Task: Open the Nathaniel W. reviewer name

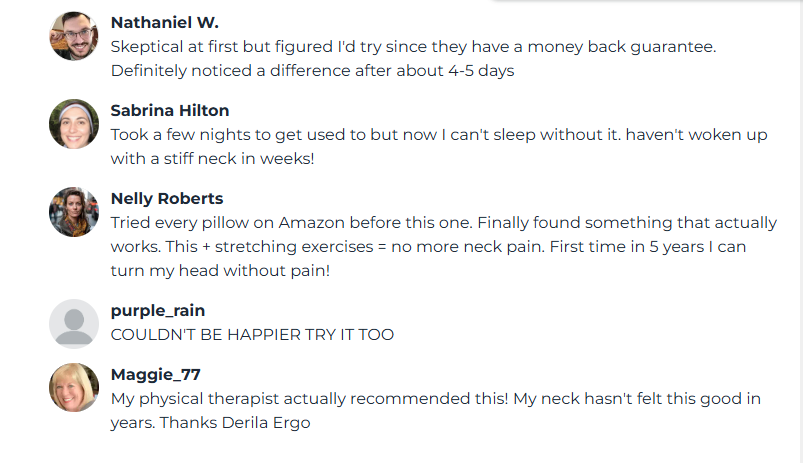Action: (165, 22)
